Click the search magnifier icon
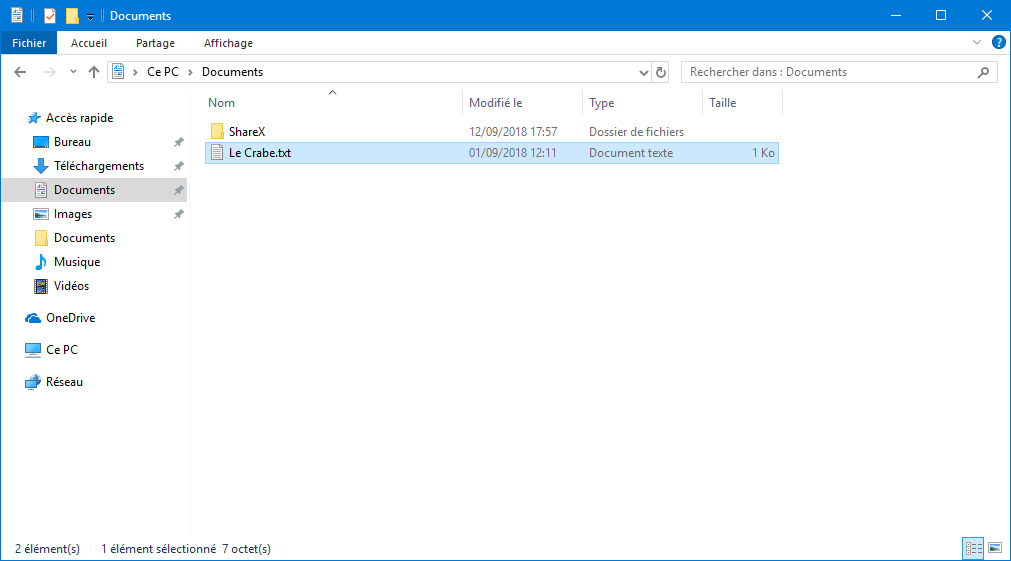Viewport: 1011px width, 561px height. click(983, 72)
